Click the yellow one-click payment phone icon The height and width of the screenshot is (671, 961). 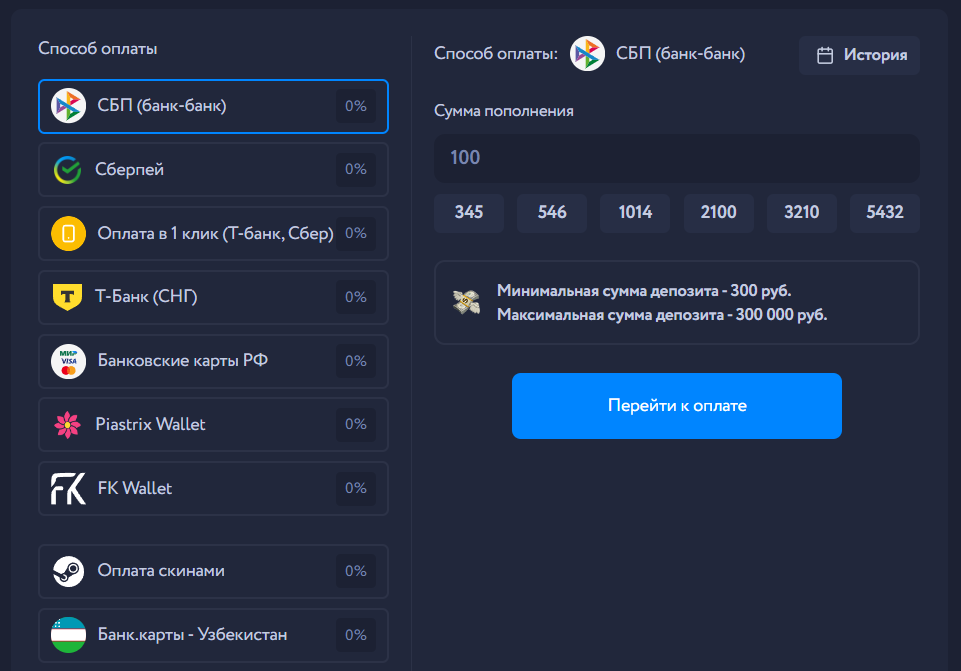(x=68, y=234)
